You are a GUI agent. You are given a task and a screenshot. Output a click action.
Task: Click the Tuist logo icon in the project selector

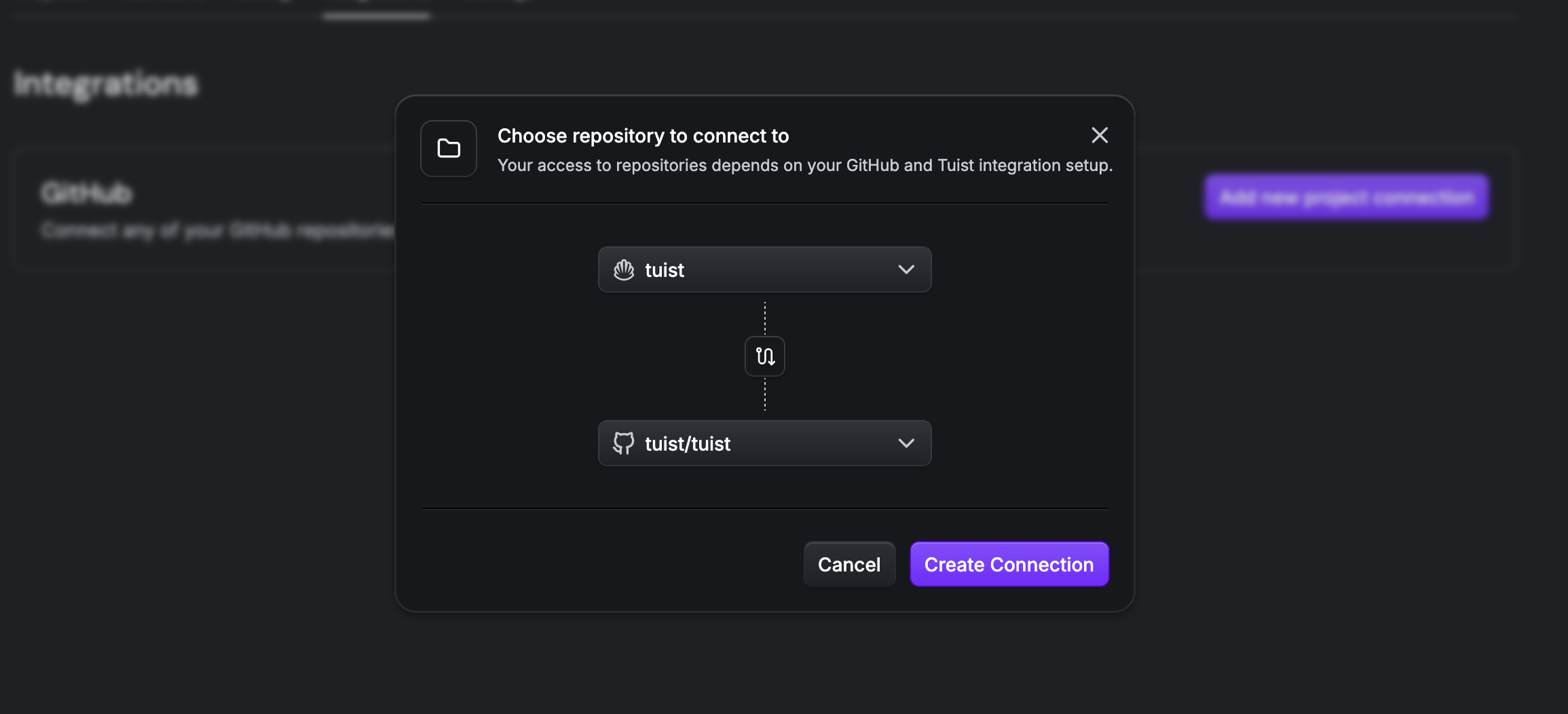click(624, 270)
